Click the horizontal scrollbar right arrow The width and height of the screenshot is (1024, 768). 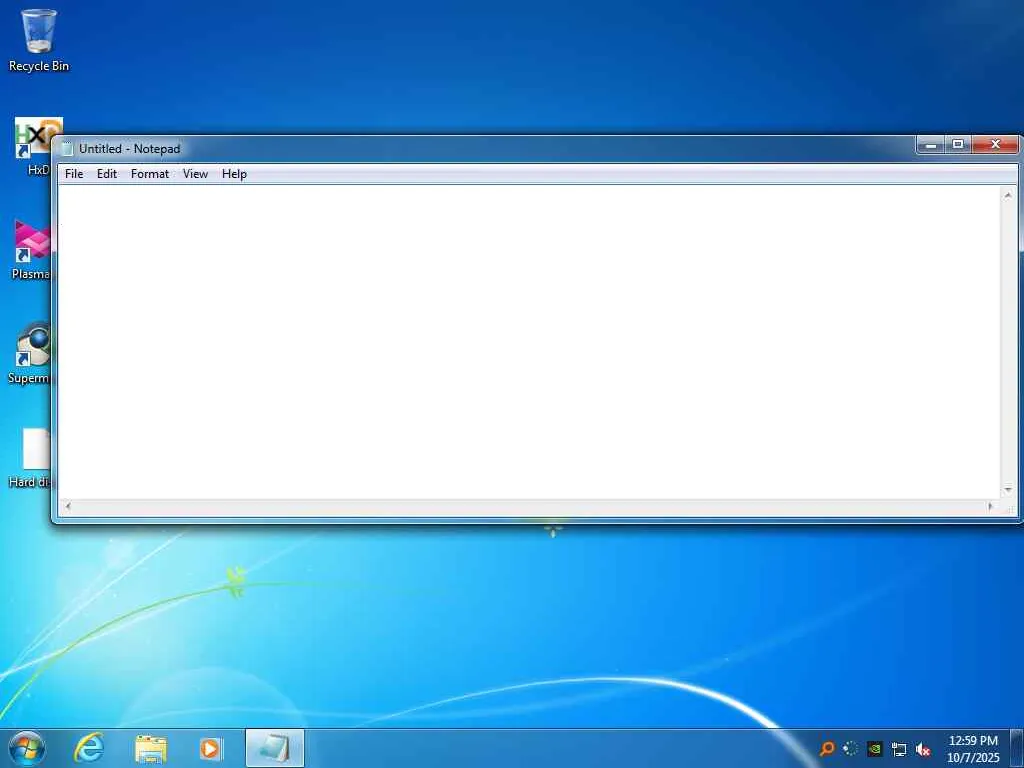click(991, 506)
